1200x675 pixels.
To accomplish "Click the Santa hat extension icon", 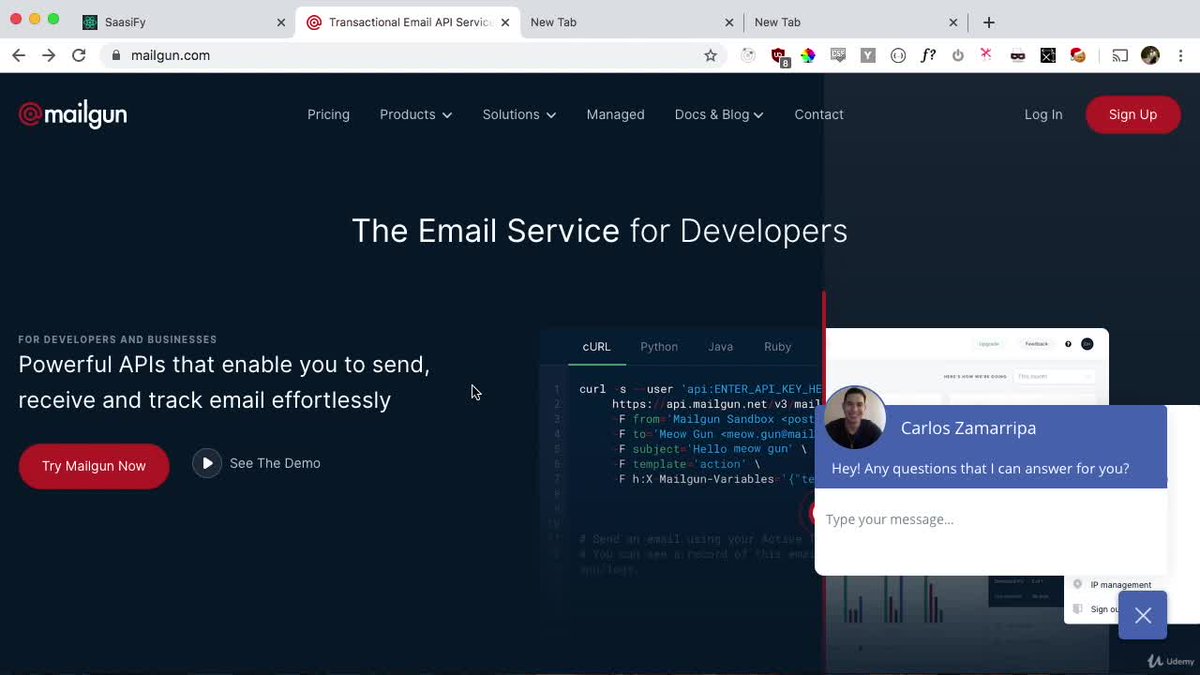I will (1078, 56).
